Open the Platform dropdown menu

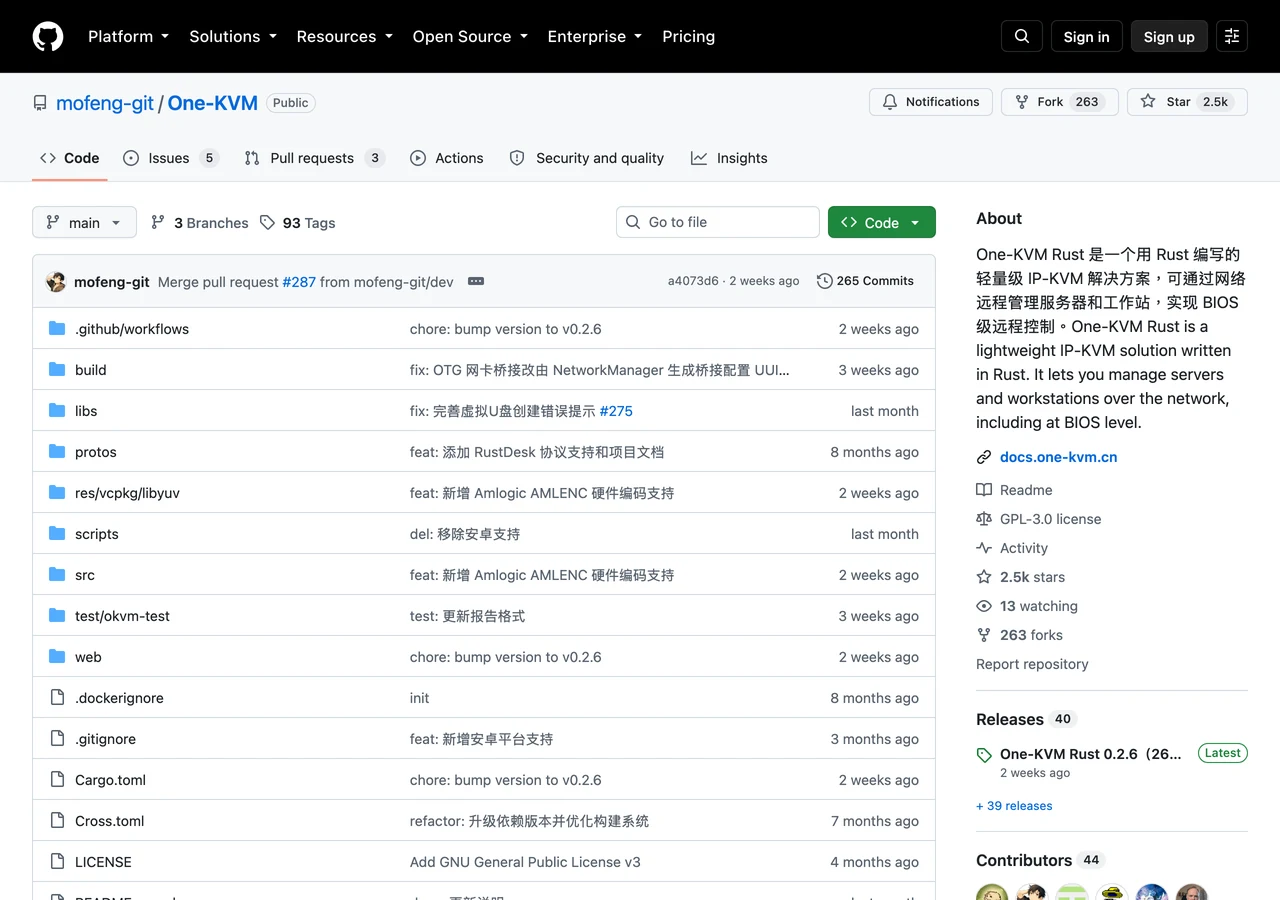tap(128, 36)
